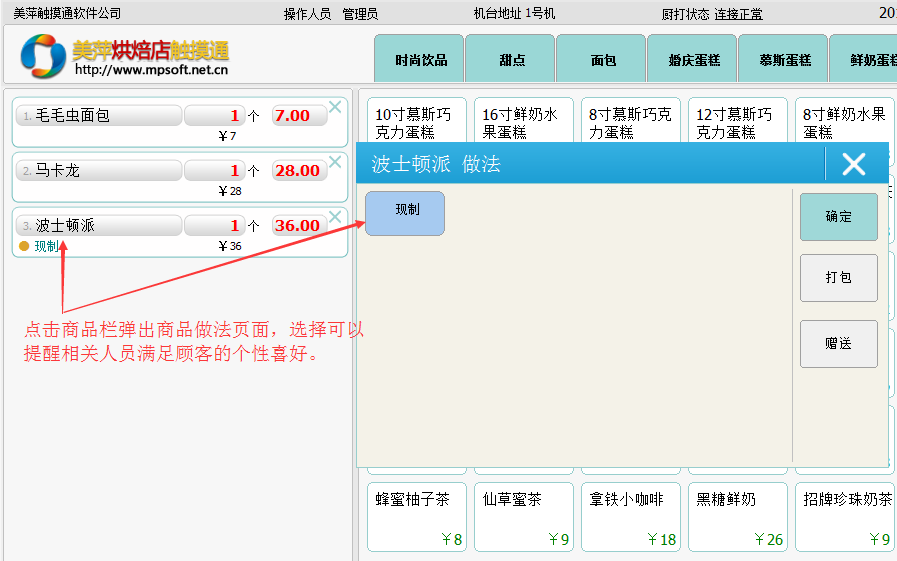Switch to 甜点 category tab
This screenshot has width=897, height=561.
pyautogui.click(x=512, y=59)
